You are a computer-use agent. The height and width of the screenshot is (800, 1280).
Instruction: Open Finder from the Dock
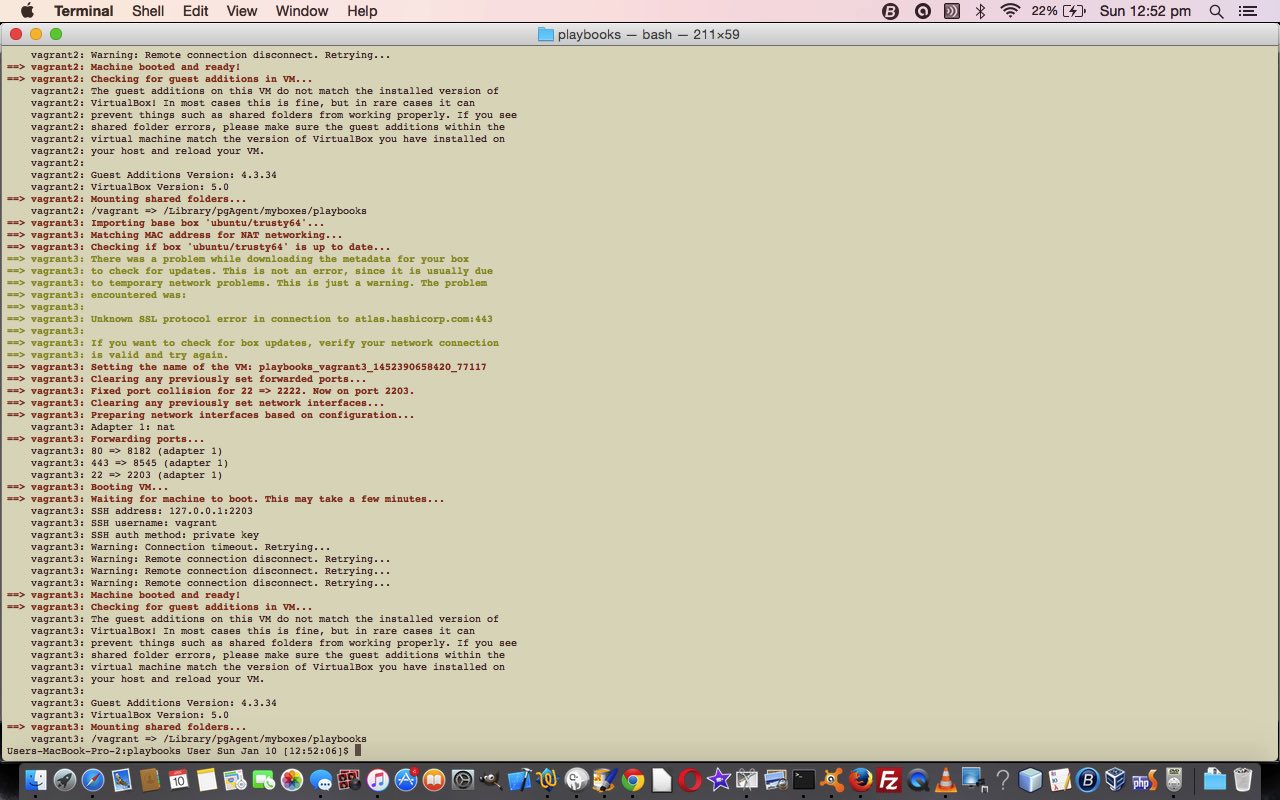(x=36, y=780)
